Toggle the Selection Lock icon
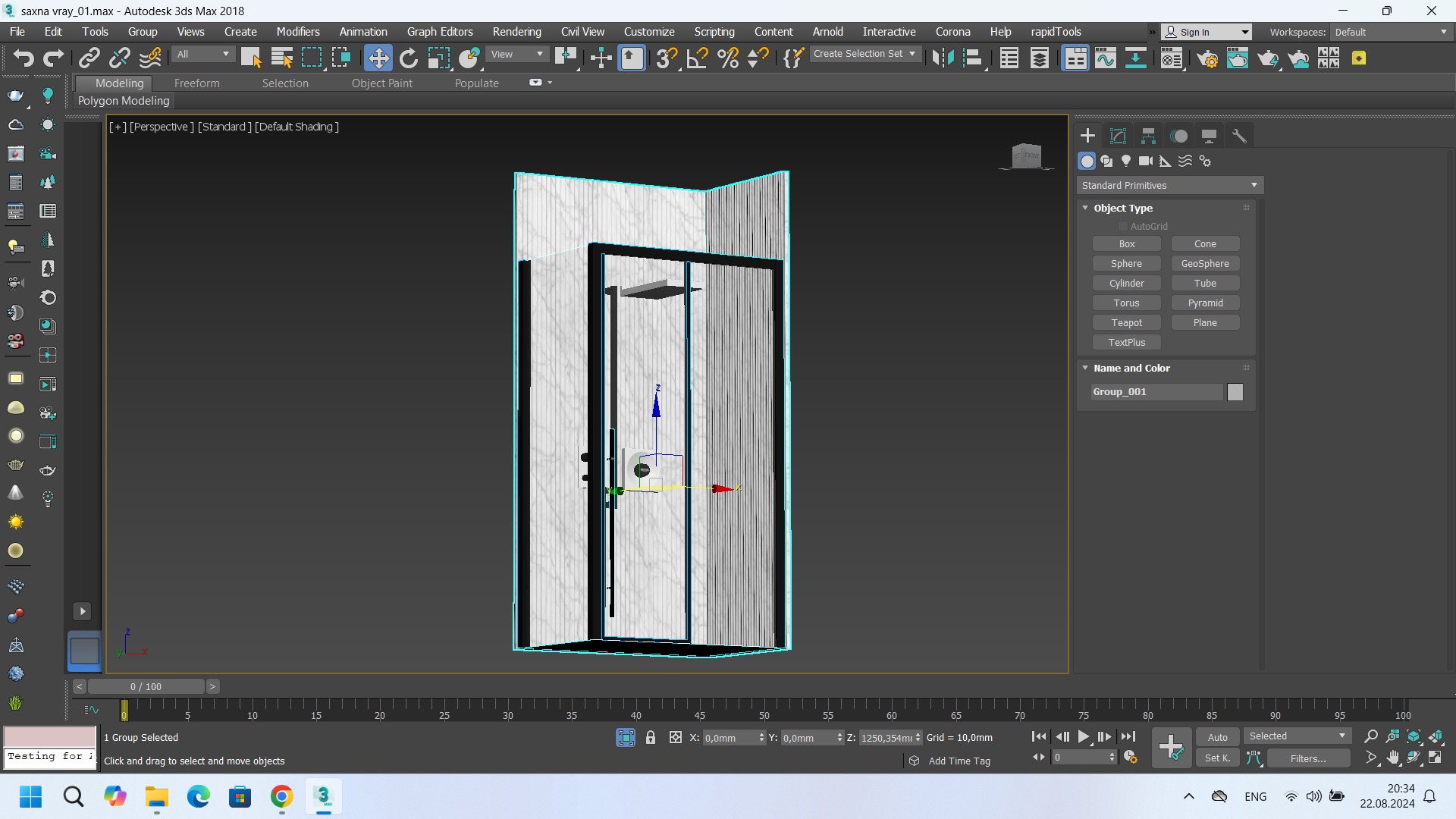Image resolution: width=1456 pixels, height=819 pixels. [651, 738]
